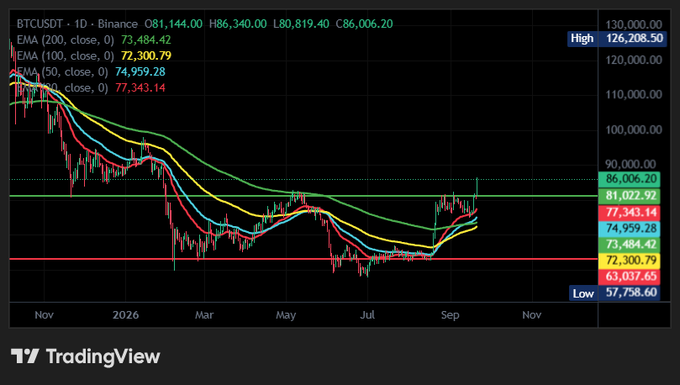
Task: Click the Mar label on time axis
Action: [204, 315]
